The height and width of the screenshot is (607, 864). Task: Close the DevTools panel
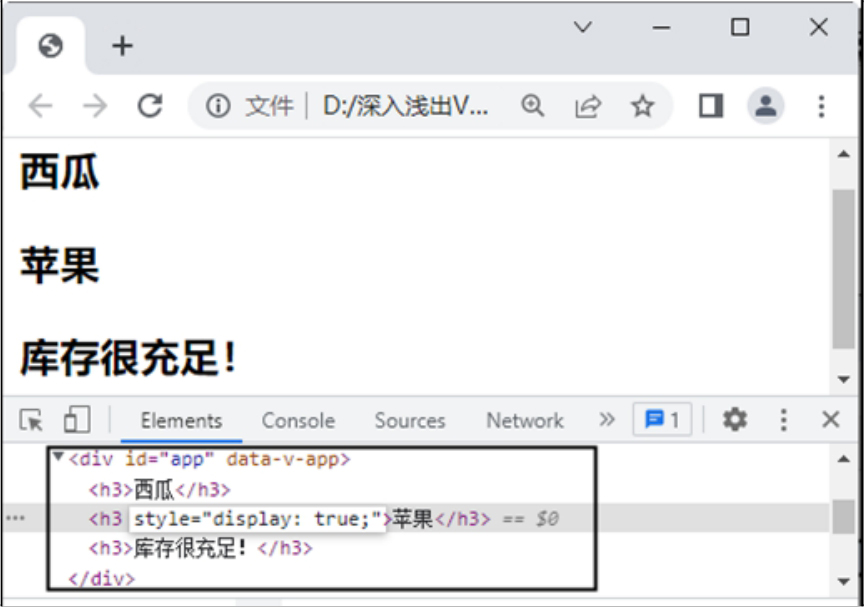coord(830,420)
